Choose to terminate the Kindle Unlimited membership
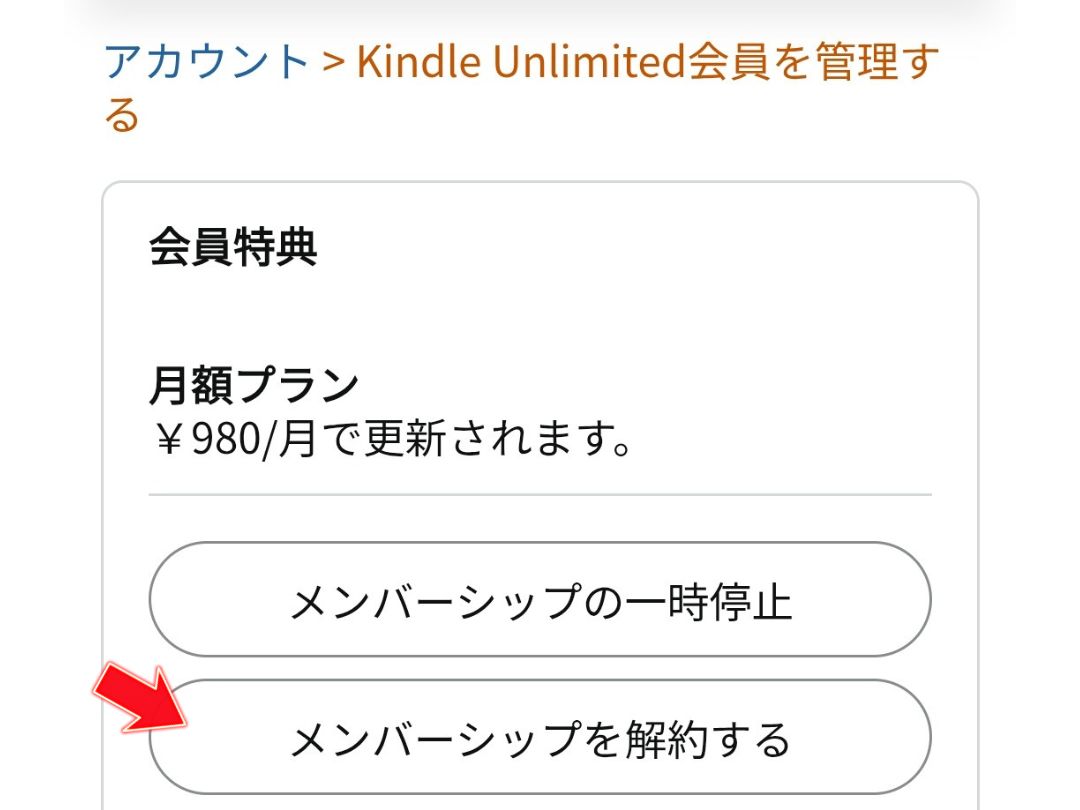Screen dimensions: 1080x810 coord(540,738)
